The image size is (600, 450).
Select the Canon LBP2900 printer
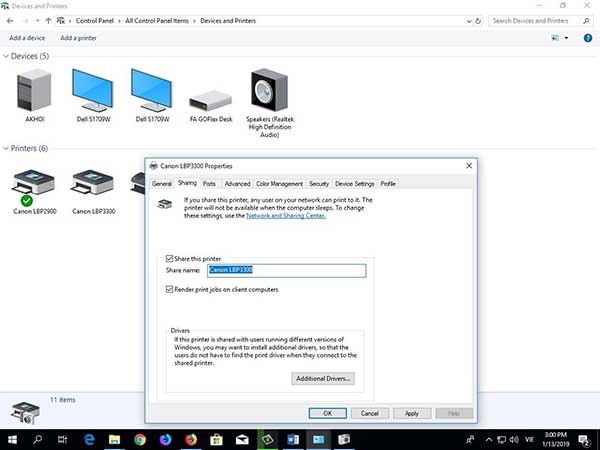(34, 190)
